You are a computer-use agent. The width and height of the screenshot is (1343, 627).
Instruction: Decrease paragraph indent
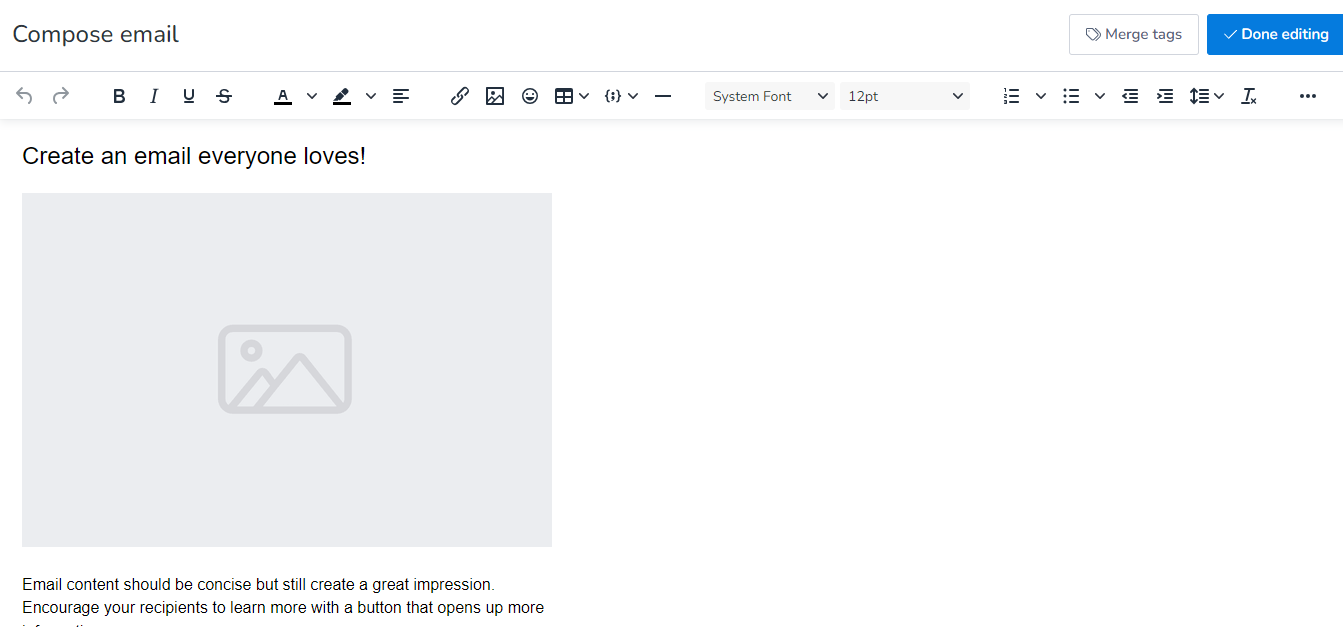click(1130, 95)
